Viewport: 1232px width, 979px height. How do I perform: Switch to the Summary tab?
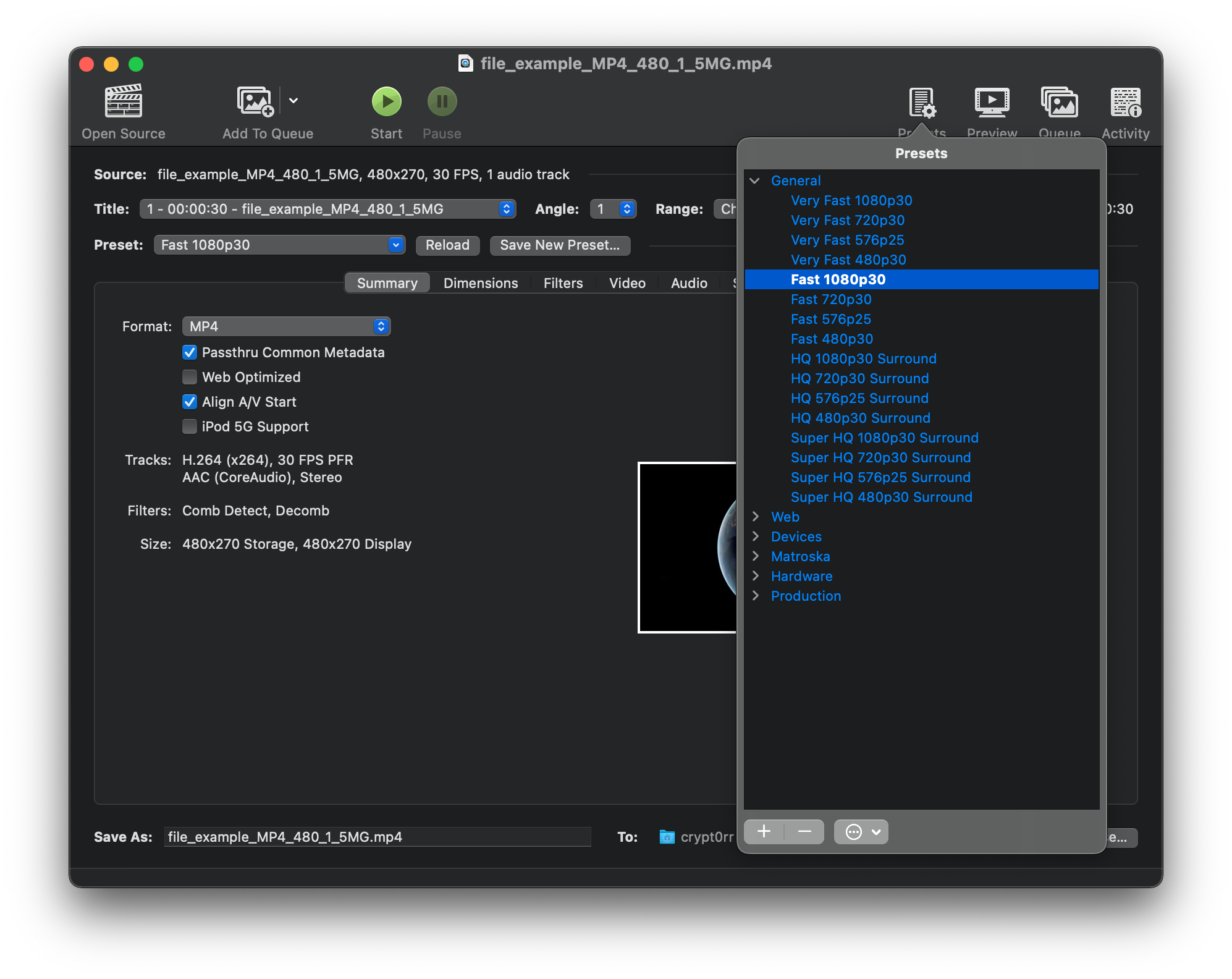[387, 283]
